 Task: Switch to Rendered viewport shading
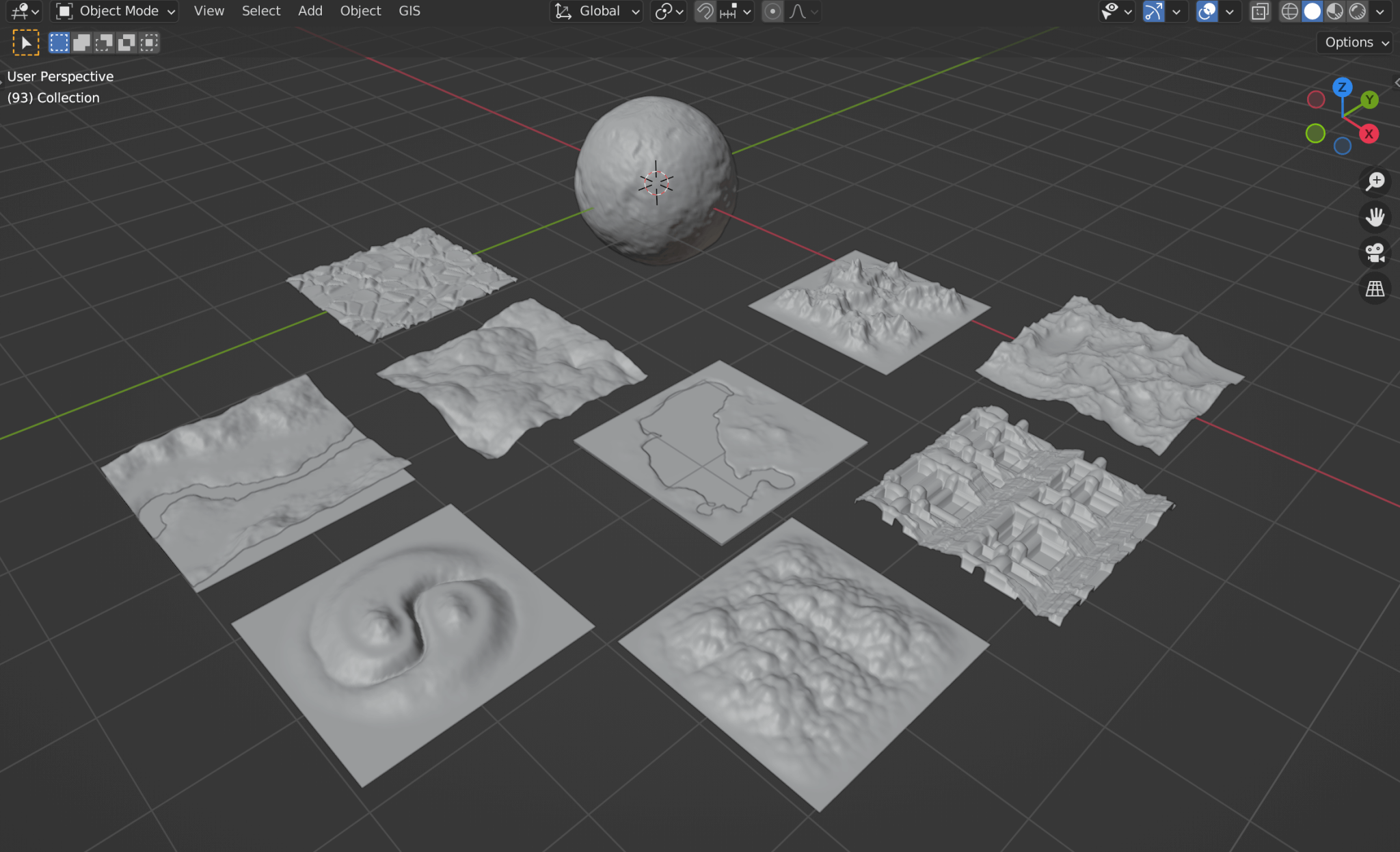pos(1357,12)
